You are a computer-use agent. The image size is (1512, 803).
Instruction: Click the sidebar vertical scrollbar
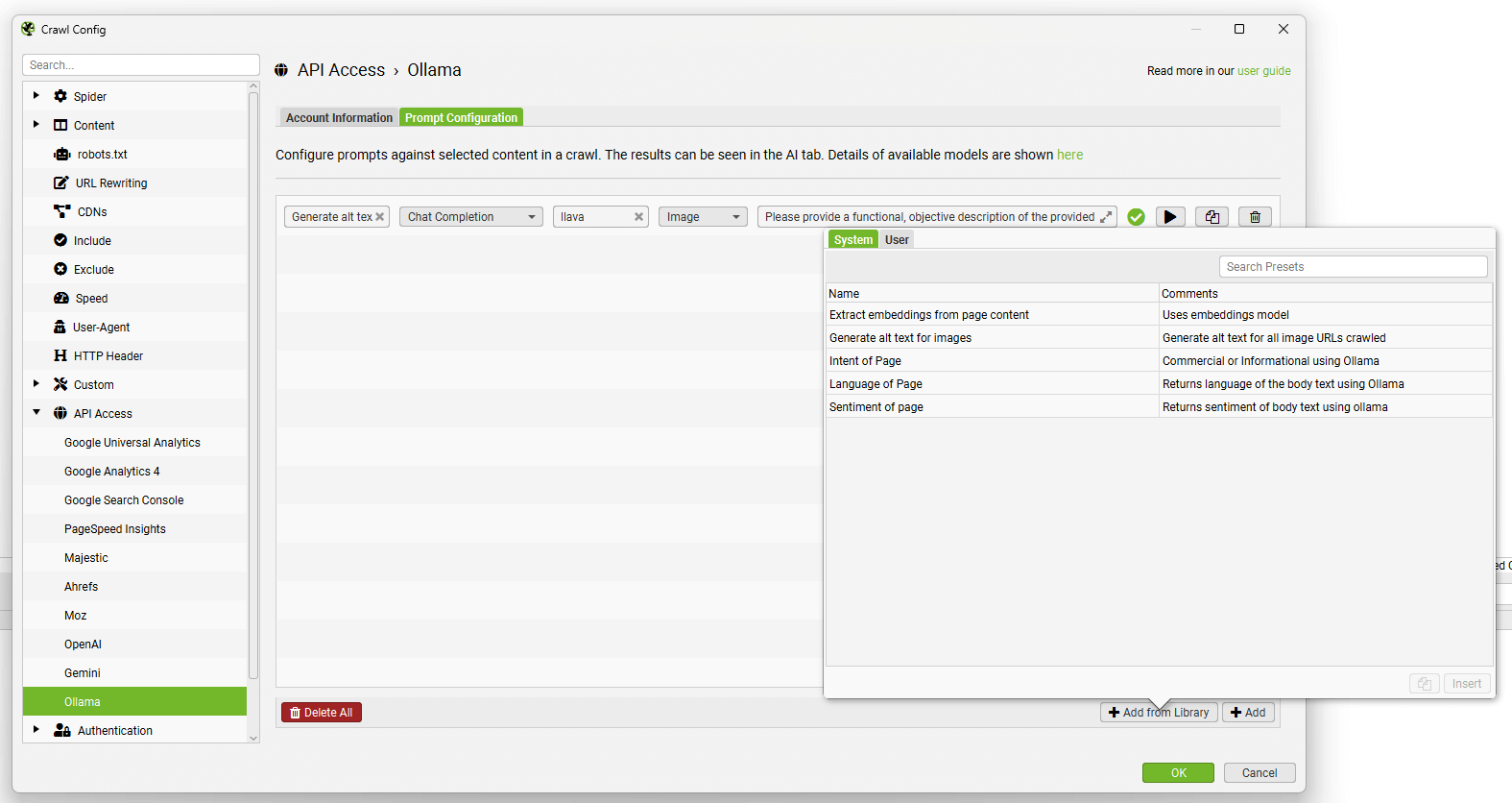click(253, 384)
